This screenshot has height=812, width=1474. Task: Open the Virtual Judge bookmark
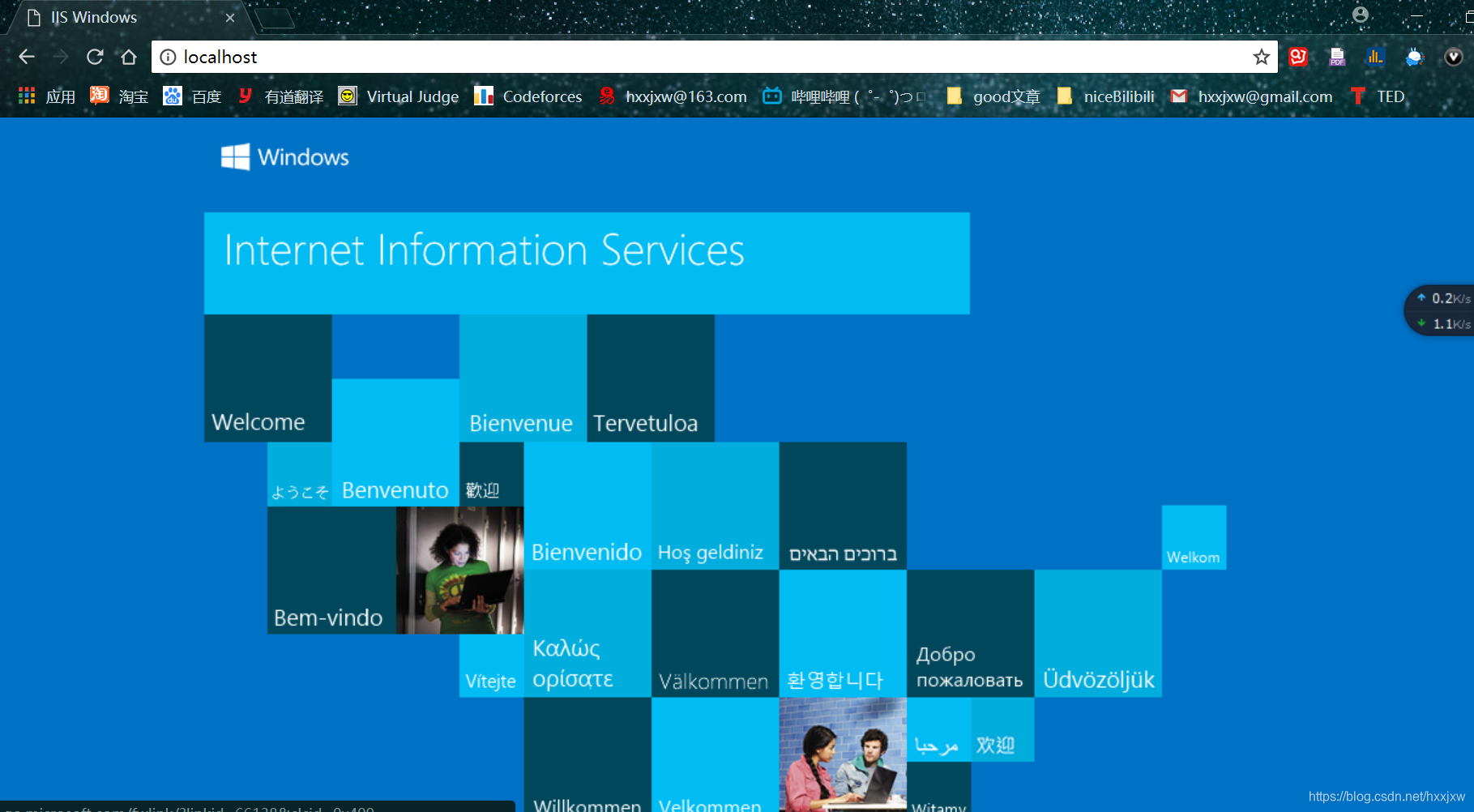coord(398,96)
